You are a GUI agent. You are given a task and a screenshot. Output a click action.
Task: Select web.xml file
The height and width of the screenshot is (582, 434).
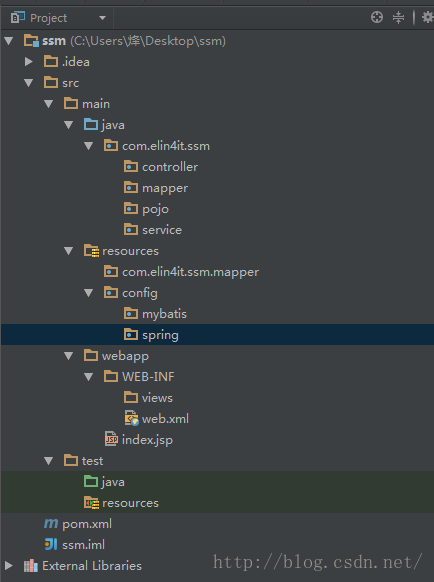pyautogui.click(x=165, y=419)
